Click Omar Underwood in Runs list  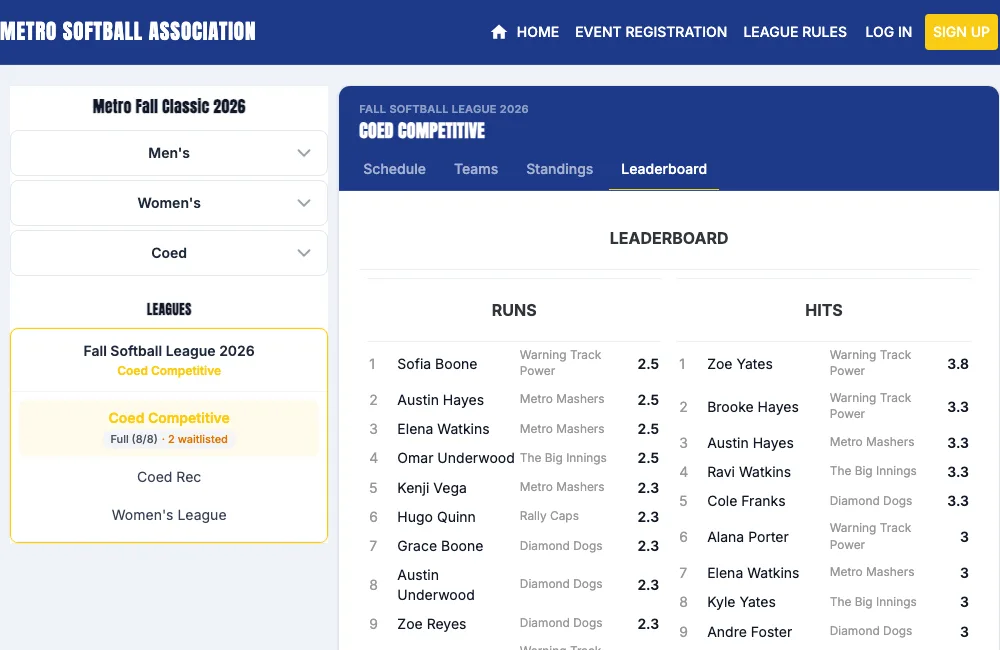(x=455, y=458)
